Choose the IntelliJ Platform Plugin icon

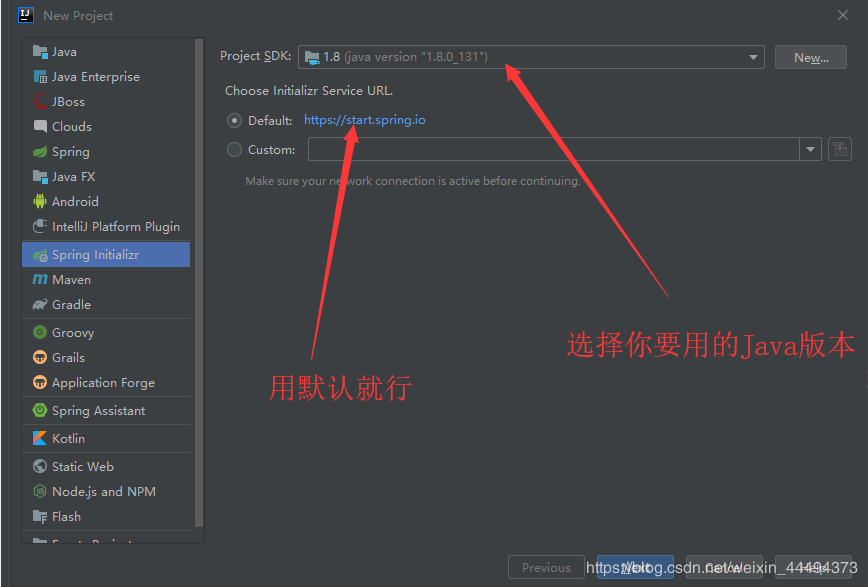click(40, 226)
